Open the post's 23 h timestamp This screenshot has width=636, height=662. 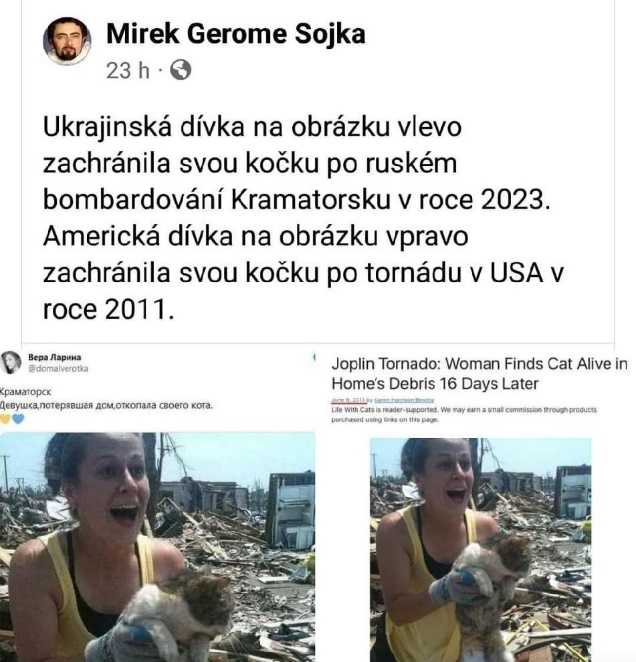point(128,70)
